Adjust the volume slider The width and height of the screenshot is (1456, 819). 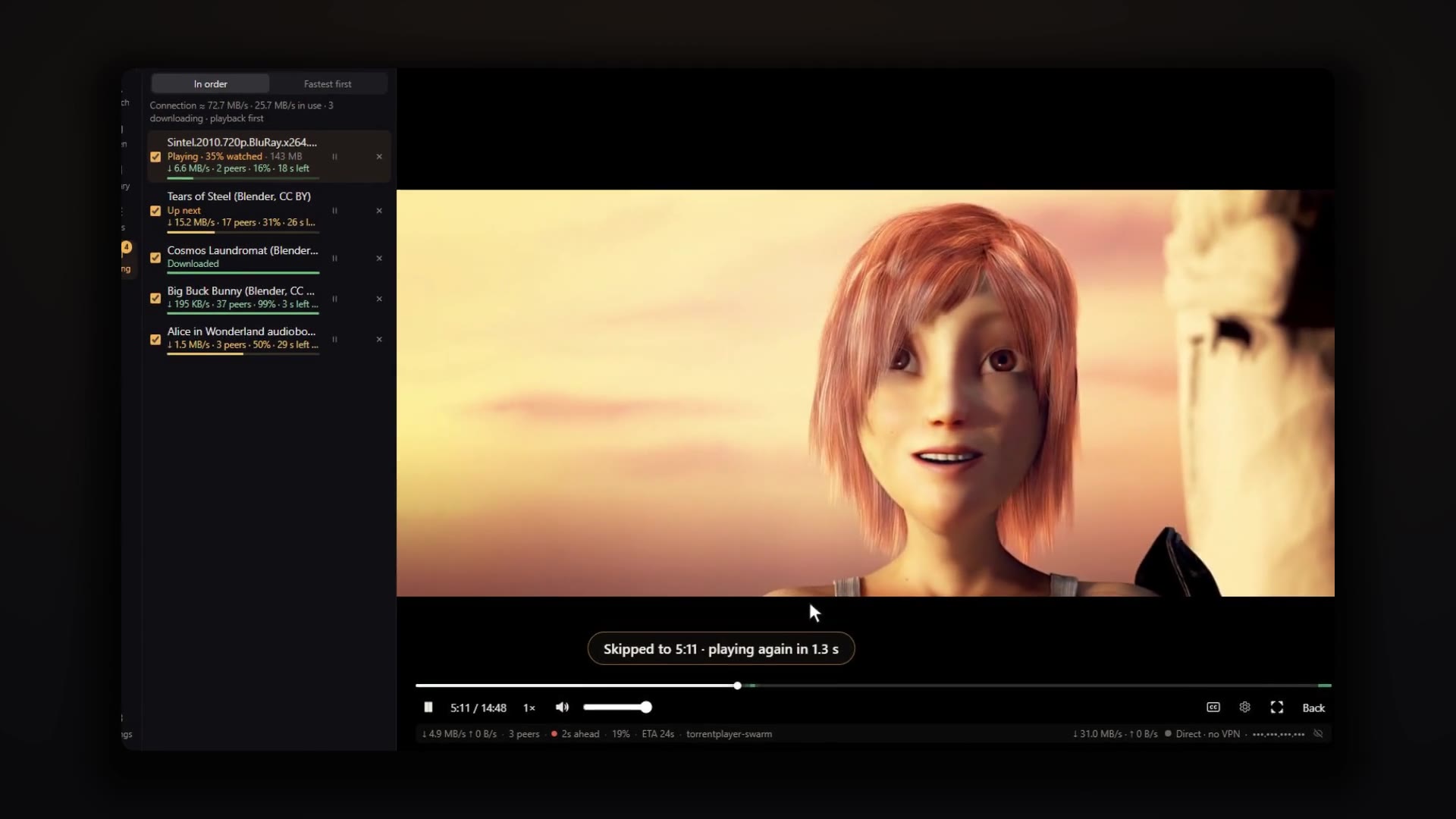617,708
